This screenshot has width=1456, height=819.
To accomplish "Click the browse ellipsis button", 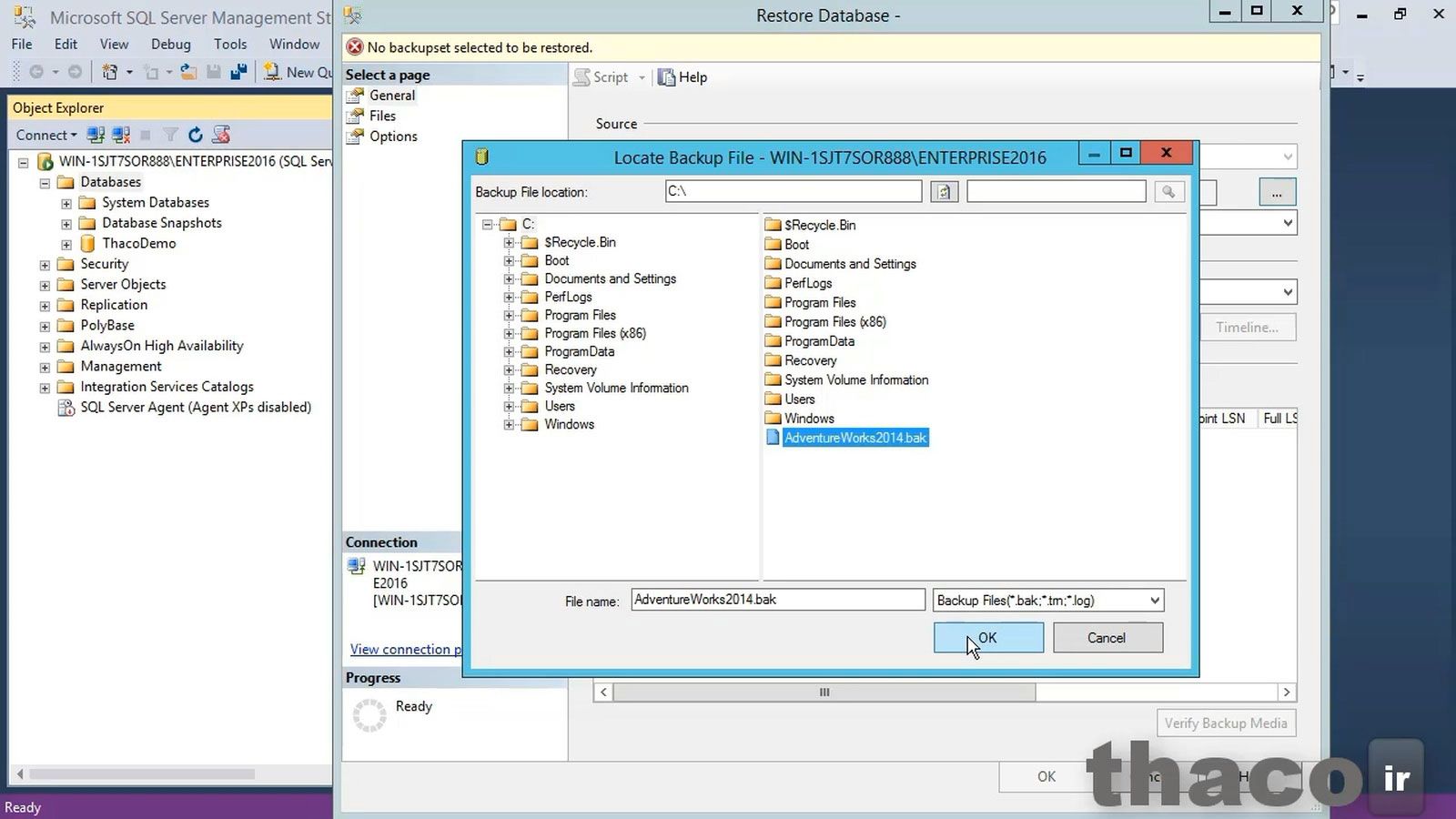I will pos(1278,192).
